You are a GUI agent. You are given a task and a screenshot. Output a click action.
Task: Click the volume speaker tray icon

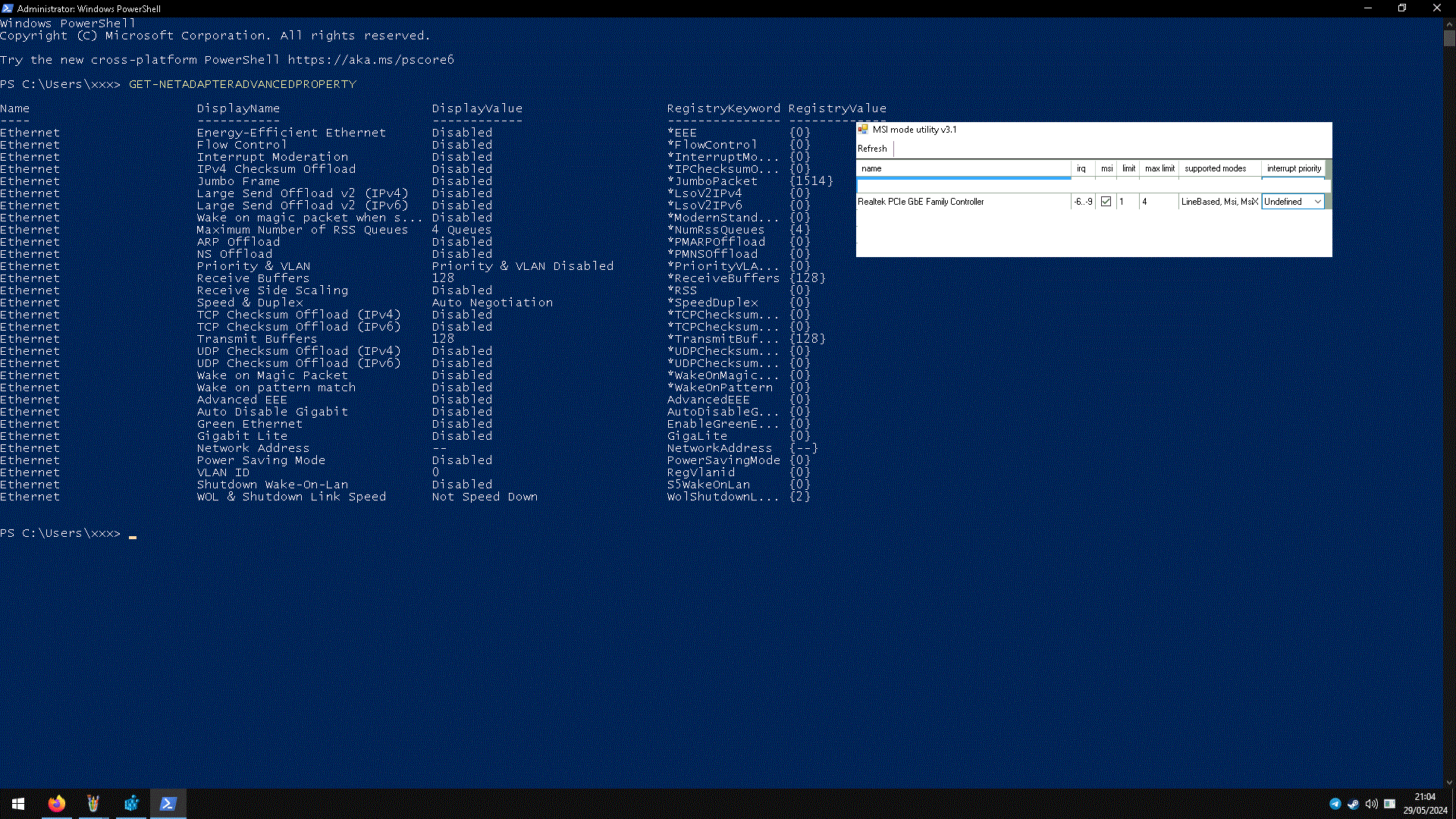click(1371, 804)
